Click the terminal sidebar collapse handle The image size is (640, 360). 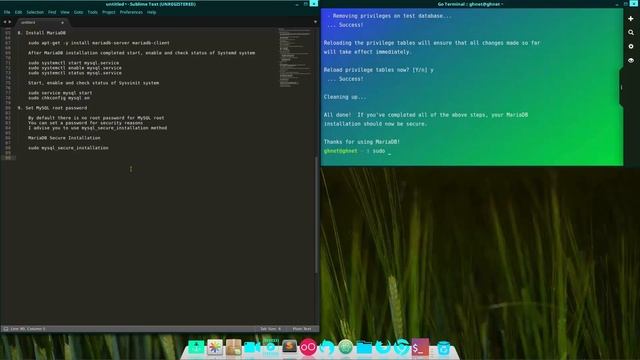tap(621, 87)
